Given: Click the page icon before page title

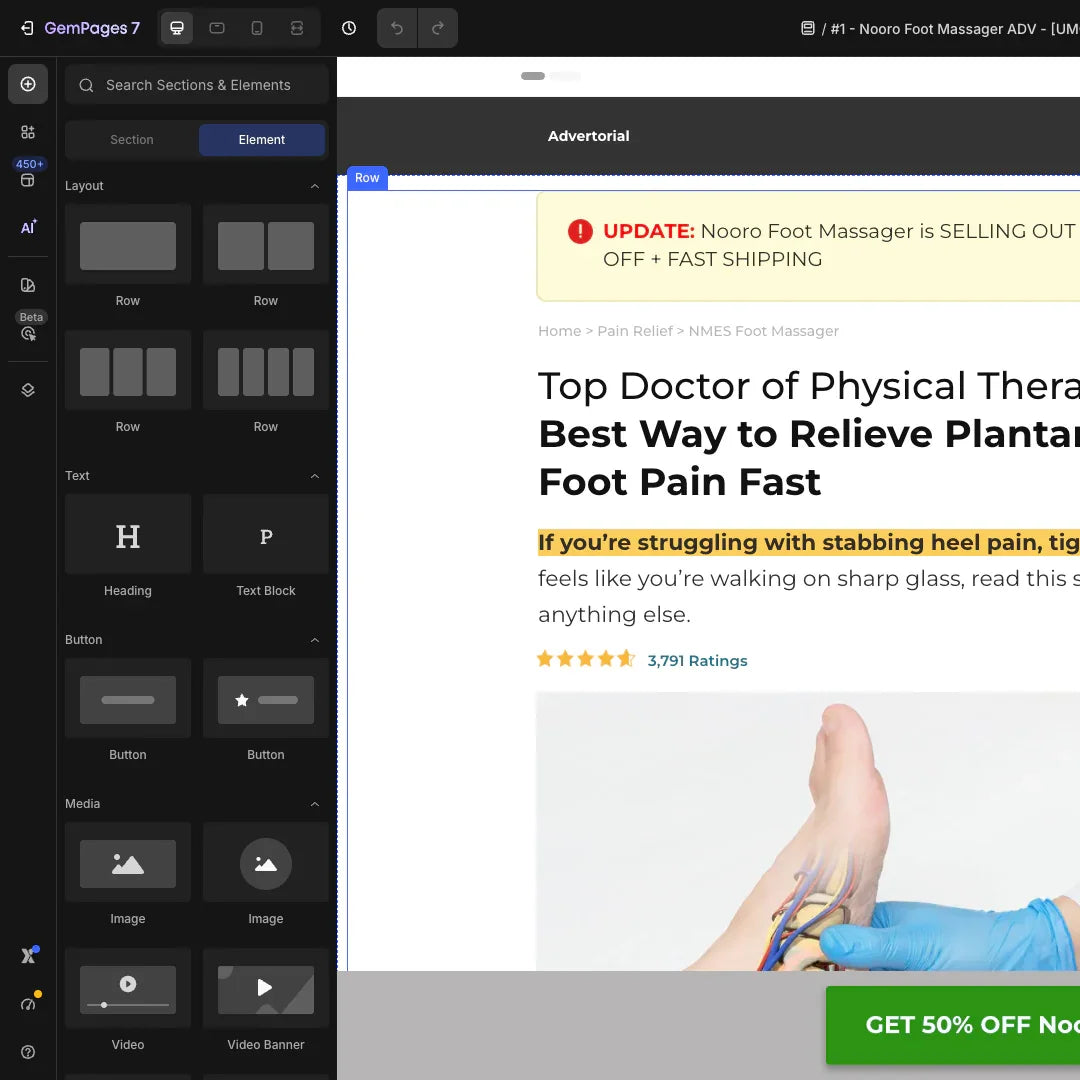Looking at the screenshot, I should coord(808,28).
